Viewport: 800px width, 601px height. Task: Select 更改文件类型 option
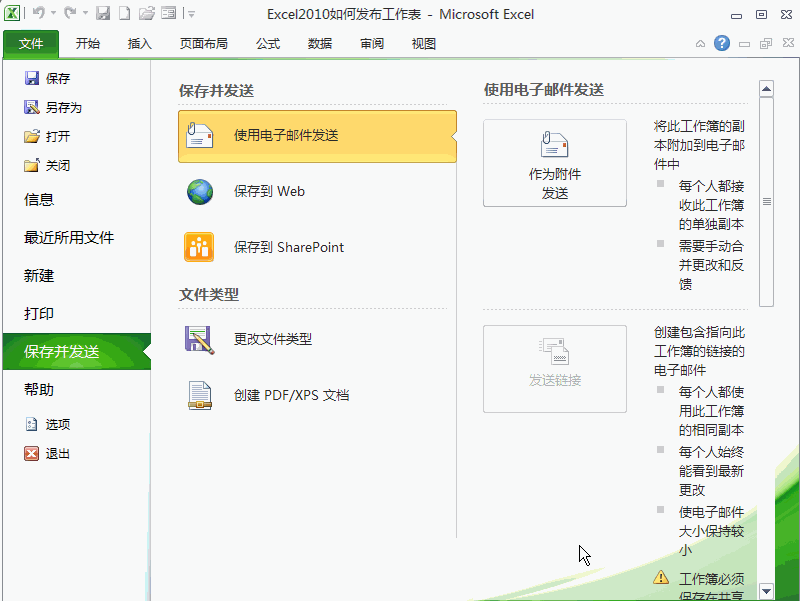click(x=317, y=339)
